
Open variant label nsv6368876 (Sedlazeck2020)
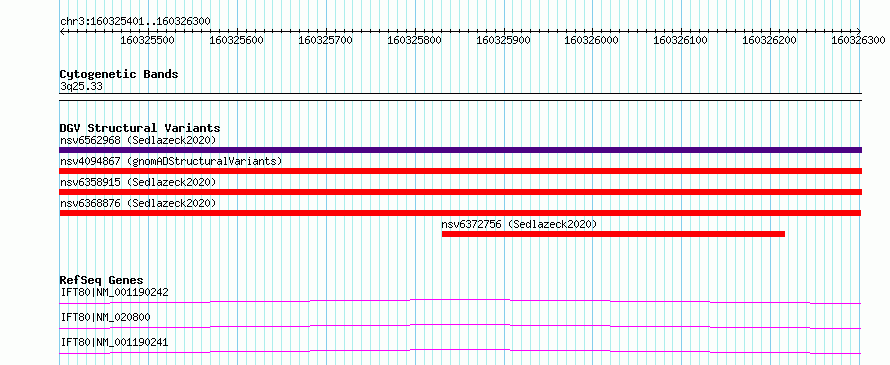click(x=138, y=203)
